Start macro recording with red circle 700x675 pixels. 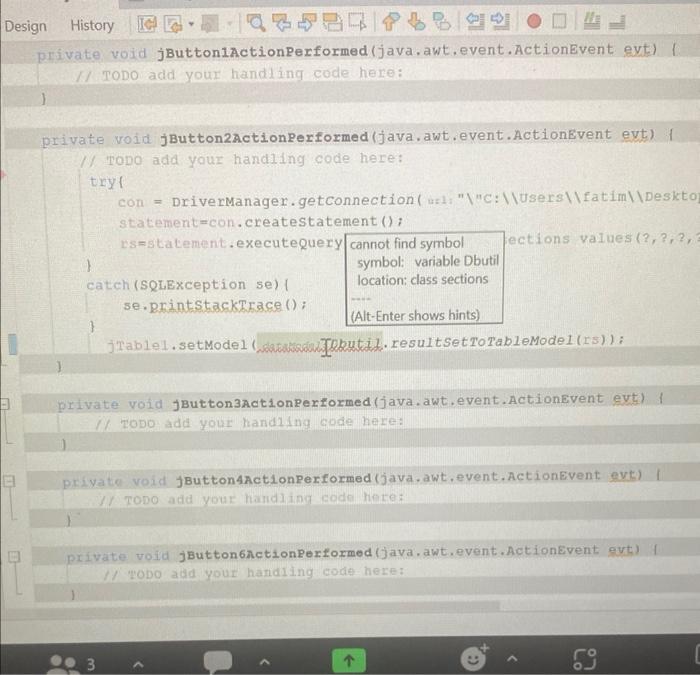(x=534, y=21)
